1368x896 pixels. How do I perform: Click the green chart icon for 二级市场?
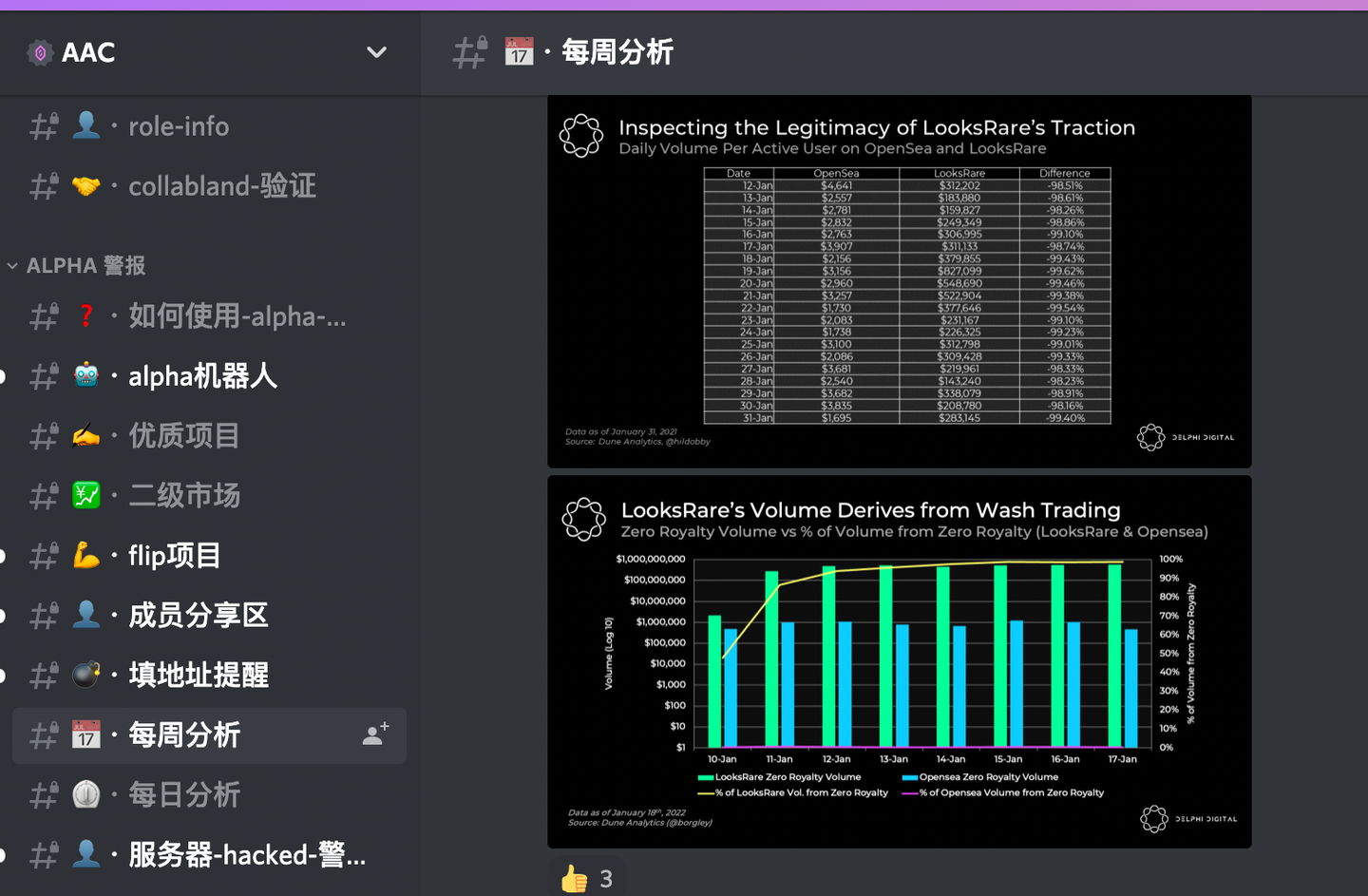(86, 496)
